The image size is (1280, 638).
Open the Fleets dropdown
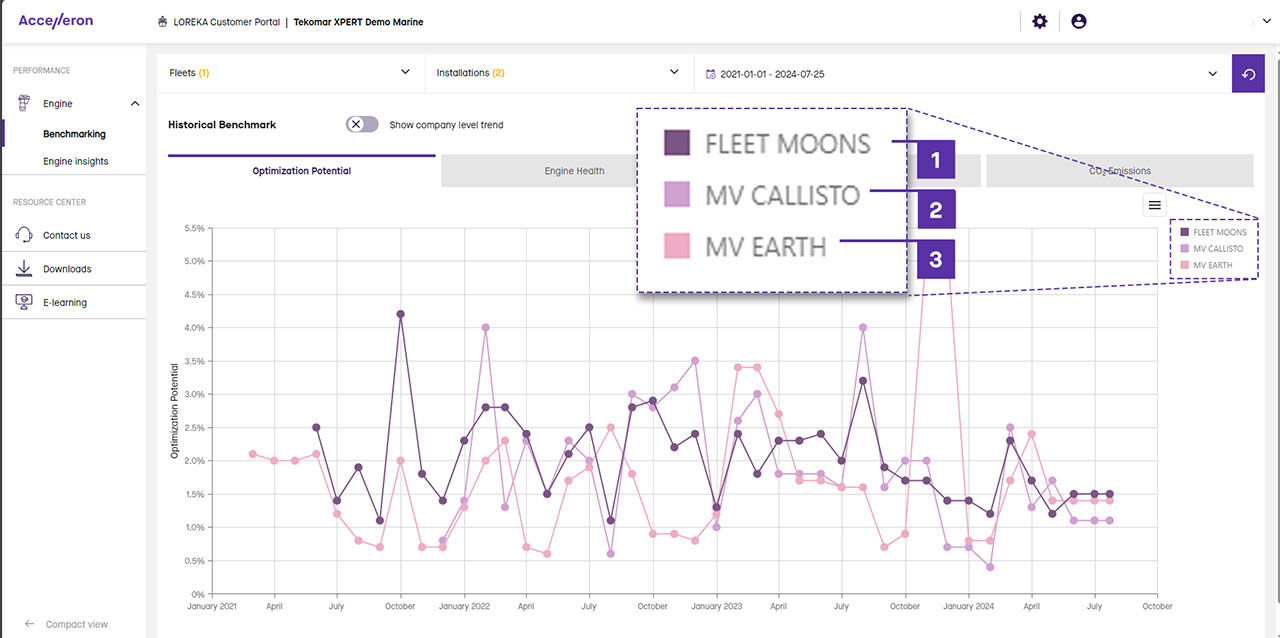pyautogui.click(x=290, y=73)
